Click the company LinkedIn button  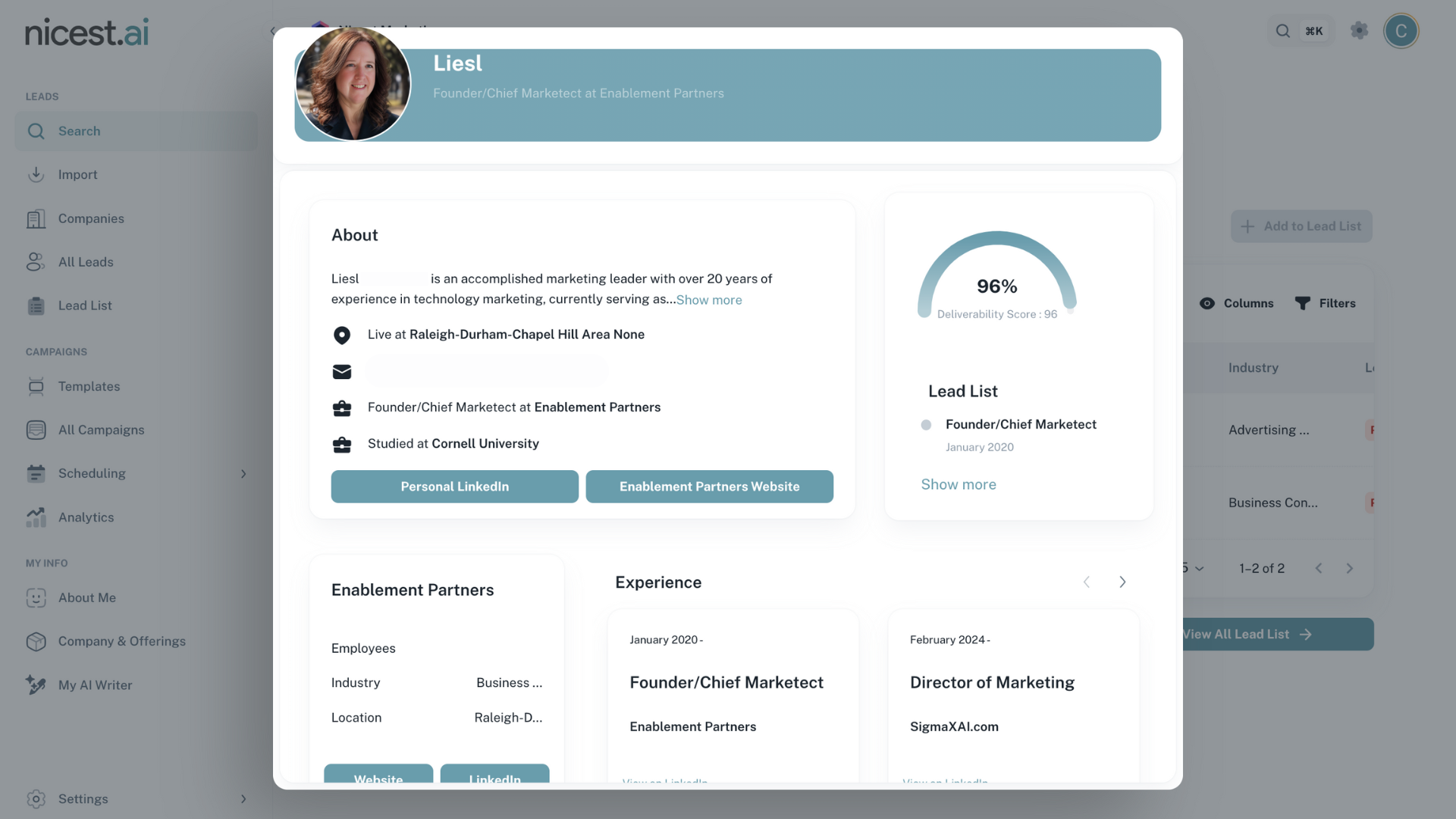pos(495,773)
